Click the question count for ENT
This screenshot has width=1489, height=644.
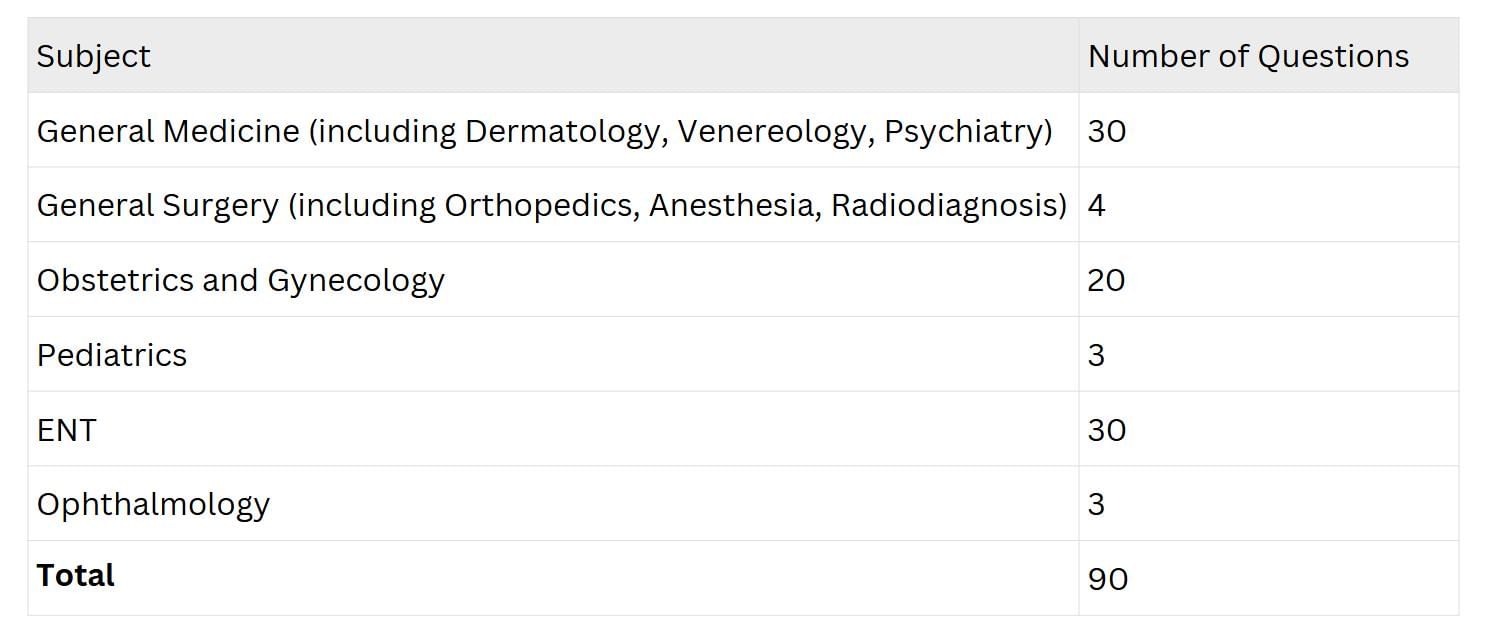pyautogui.click(x=1106, y=430)
